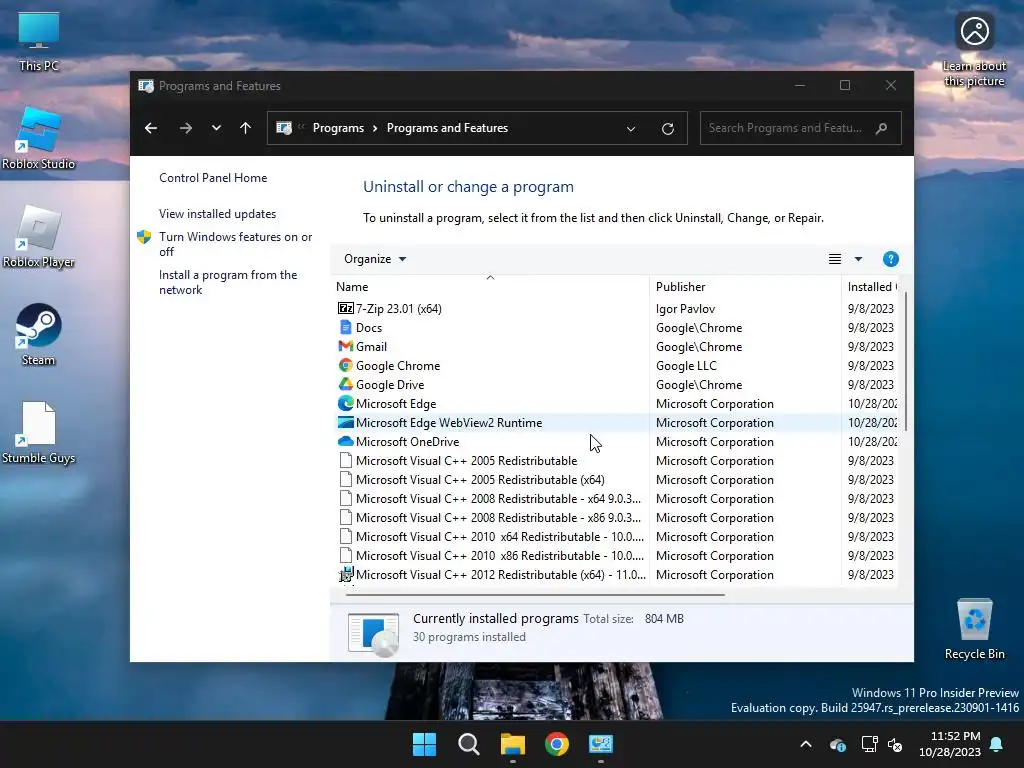This screenshot has height=768, width=1024.
Task: Select Programs in the breadcrumb path
Action: (338, 128)
